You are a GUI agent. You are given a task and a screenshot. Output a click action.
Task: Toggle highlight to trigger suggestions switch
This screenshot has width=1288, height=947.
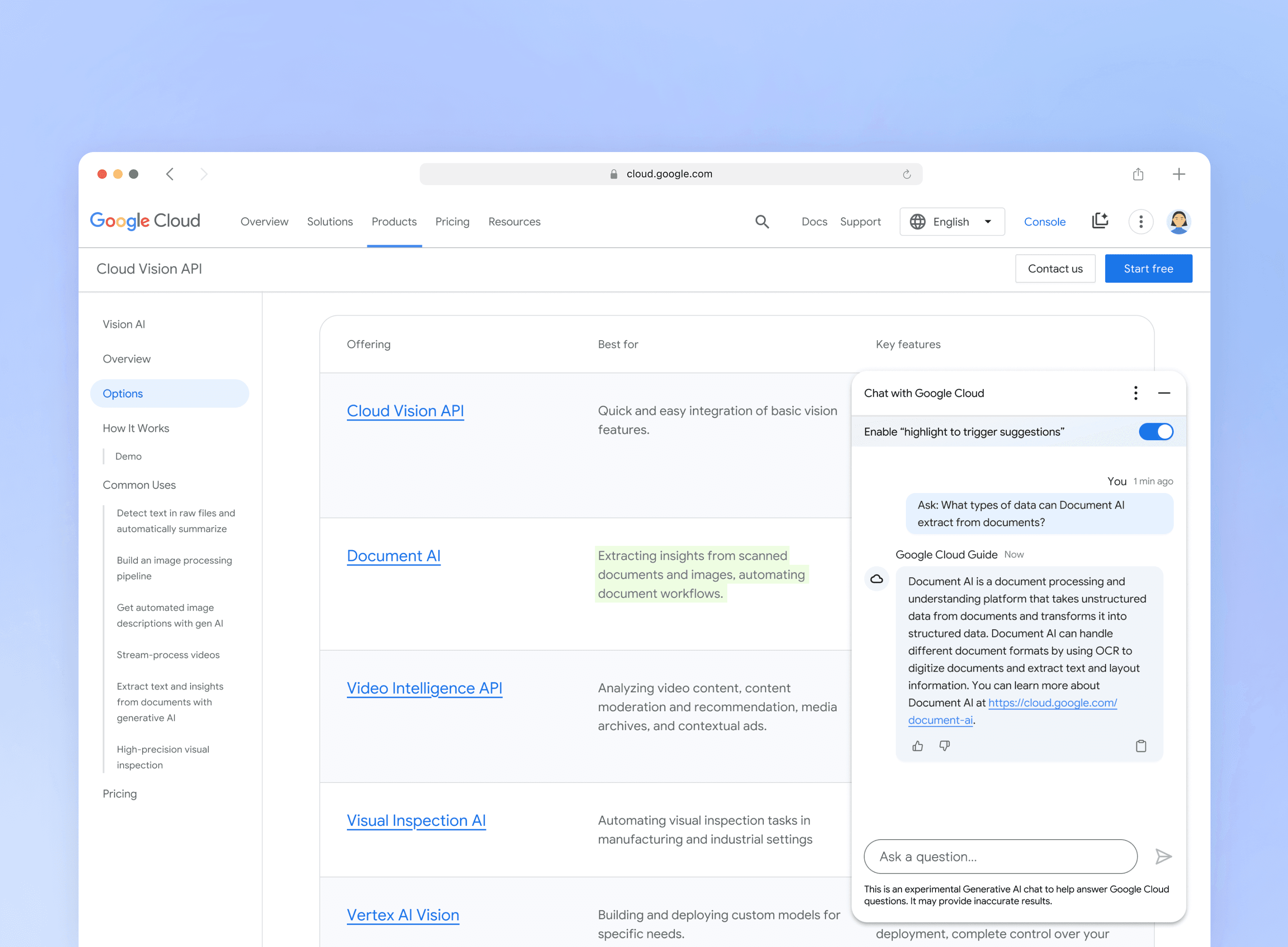click(1156, 432)
